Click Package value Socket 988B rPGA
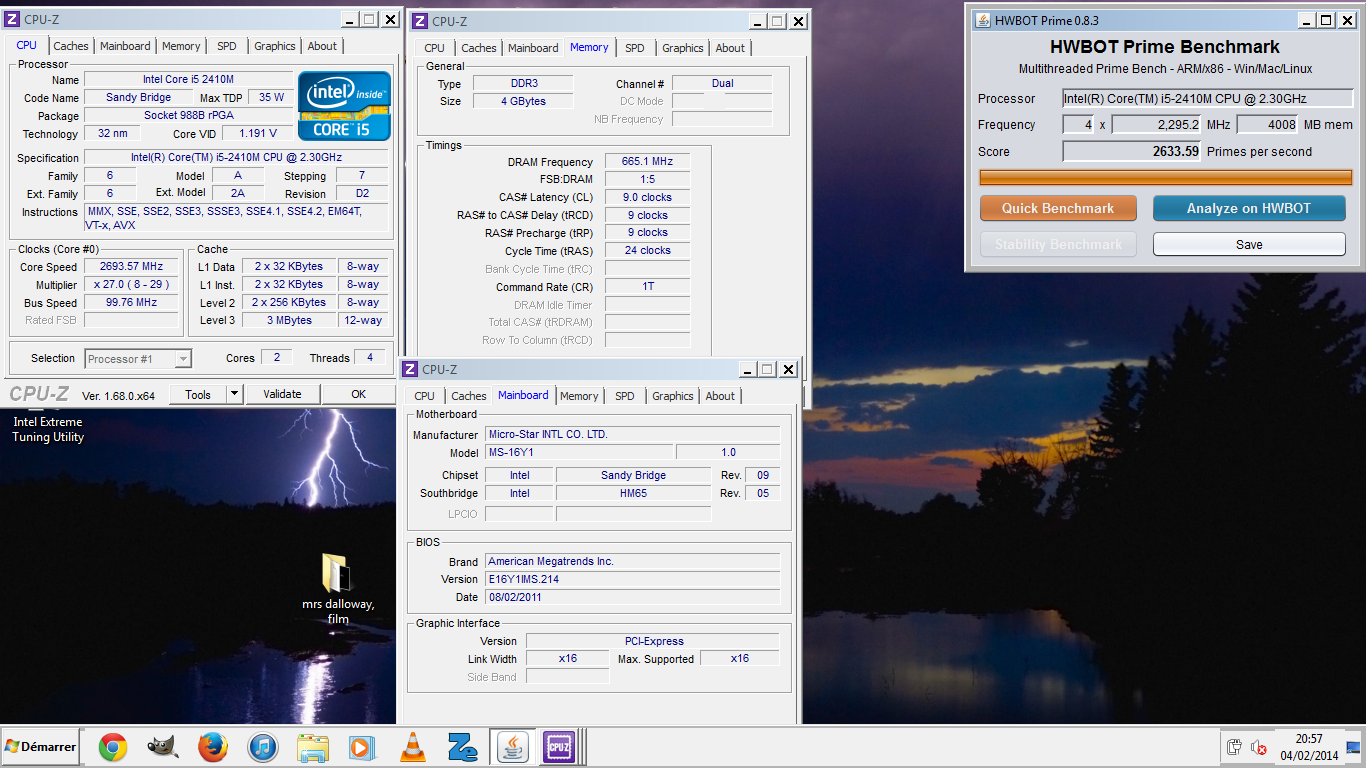Image resolution: width=1366 pixels, height=768 pixels. [x=188, y=116]
